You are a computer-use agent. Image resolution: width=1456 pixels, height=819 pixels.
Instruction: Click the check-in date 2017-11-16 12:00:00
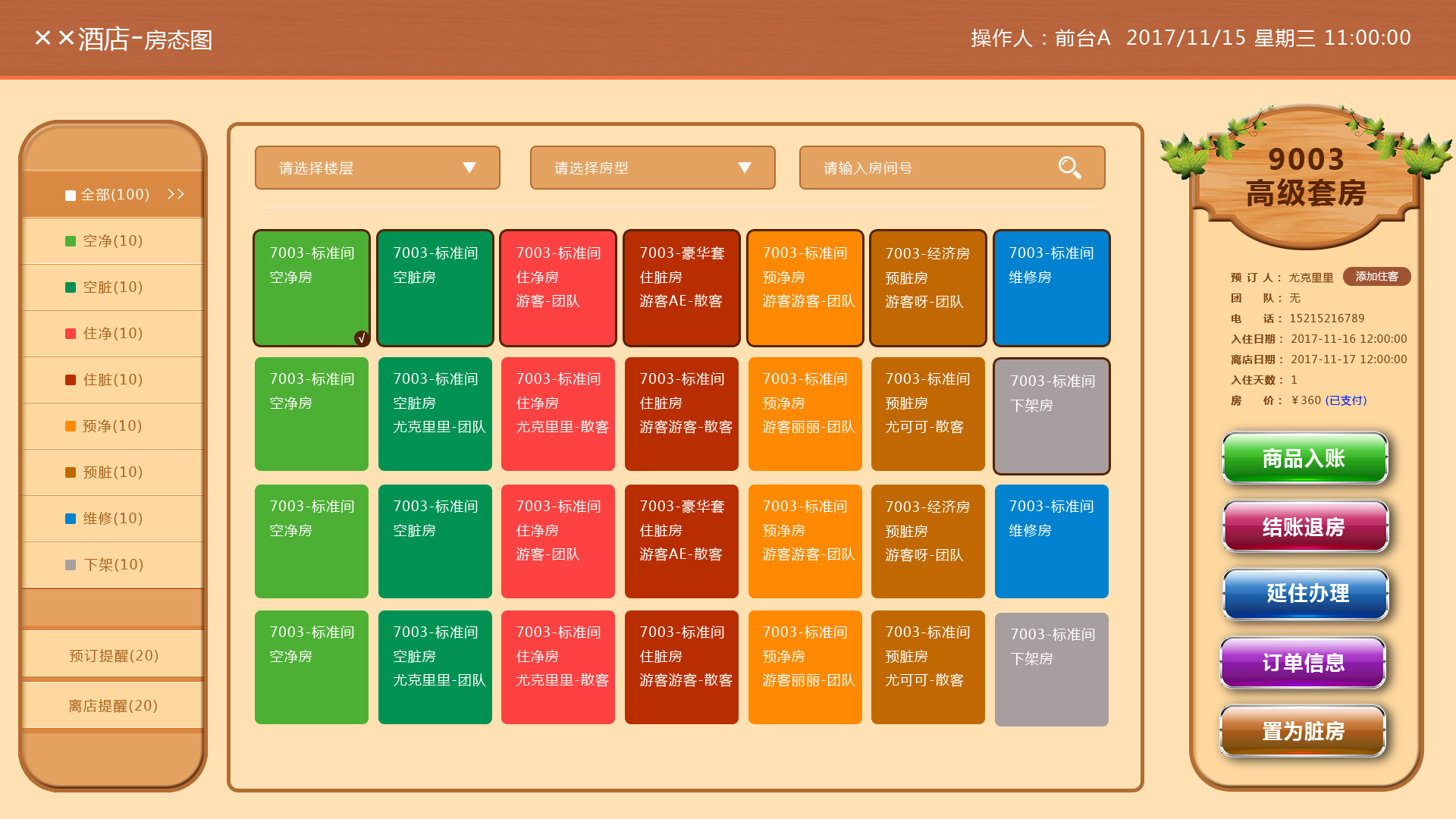click(1348, 339)
